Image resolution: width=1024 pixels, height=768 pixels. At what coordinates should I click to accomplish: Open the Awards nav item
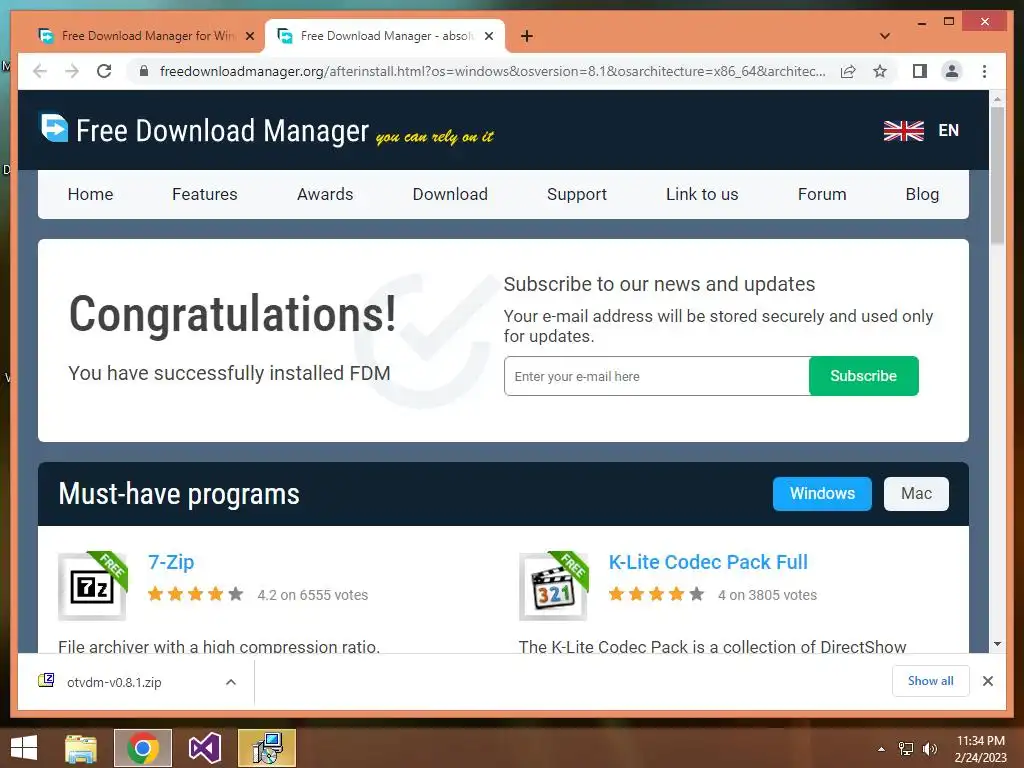click(x=325, y=194)
